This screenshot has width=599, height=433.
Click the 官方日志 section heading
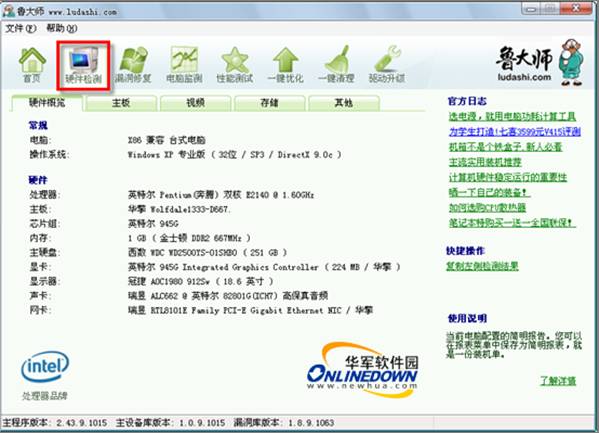pos(467,101)
